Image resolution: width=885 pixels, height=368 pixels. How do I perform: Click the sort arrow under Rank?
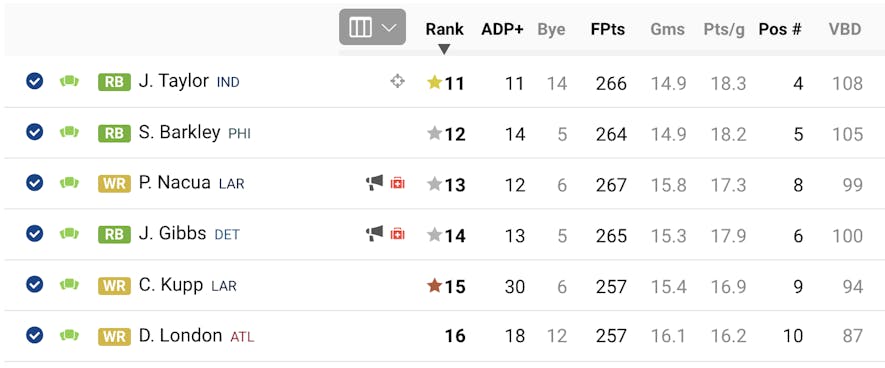point(444,50)
